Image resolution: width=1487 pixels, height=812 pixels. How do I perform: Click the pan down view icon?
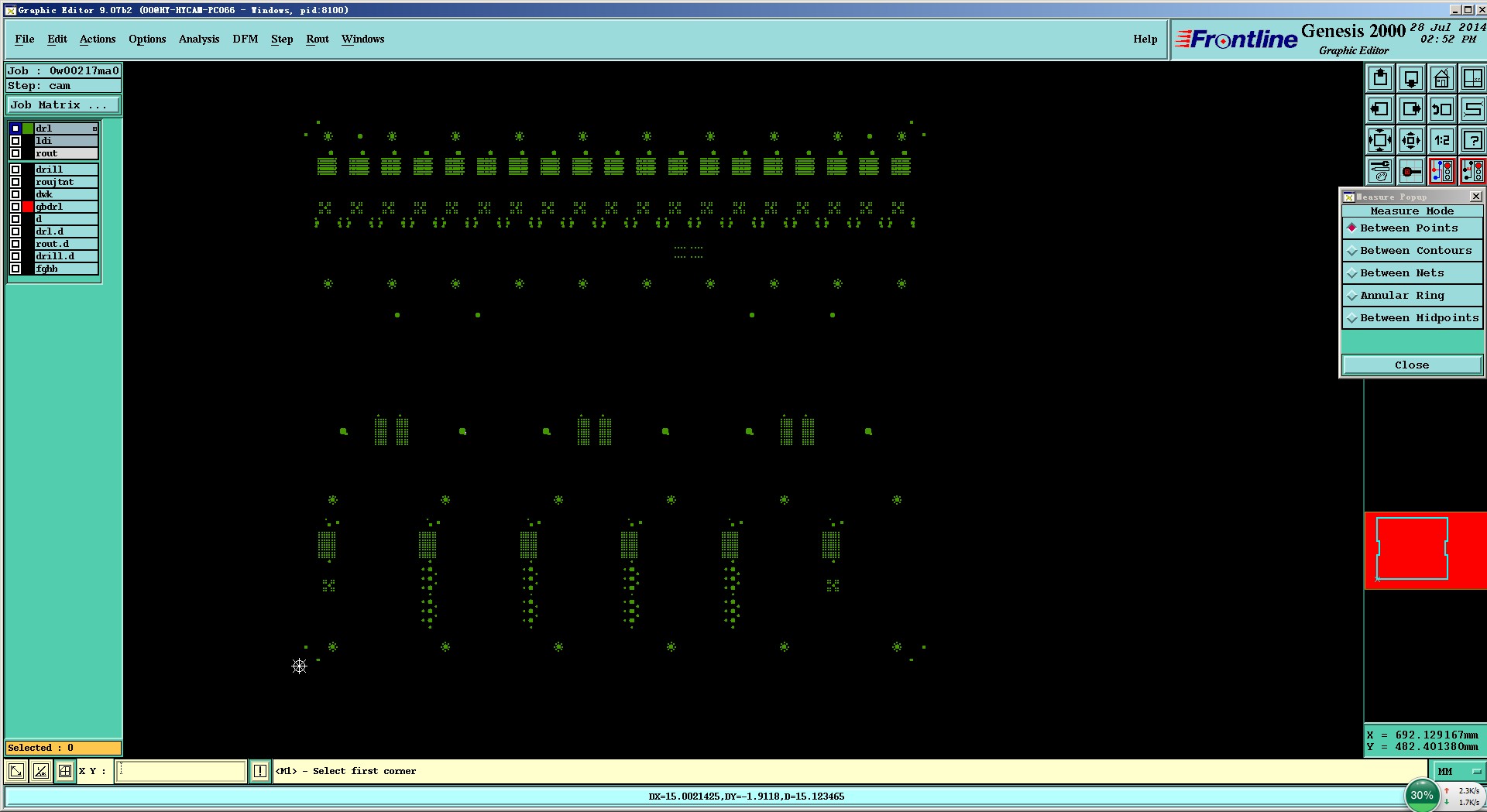click(1411, 78)
